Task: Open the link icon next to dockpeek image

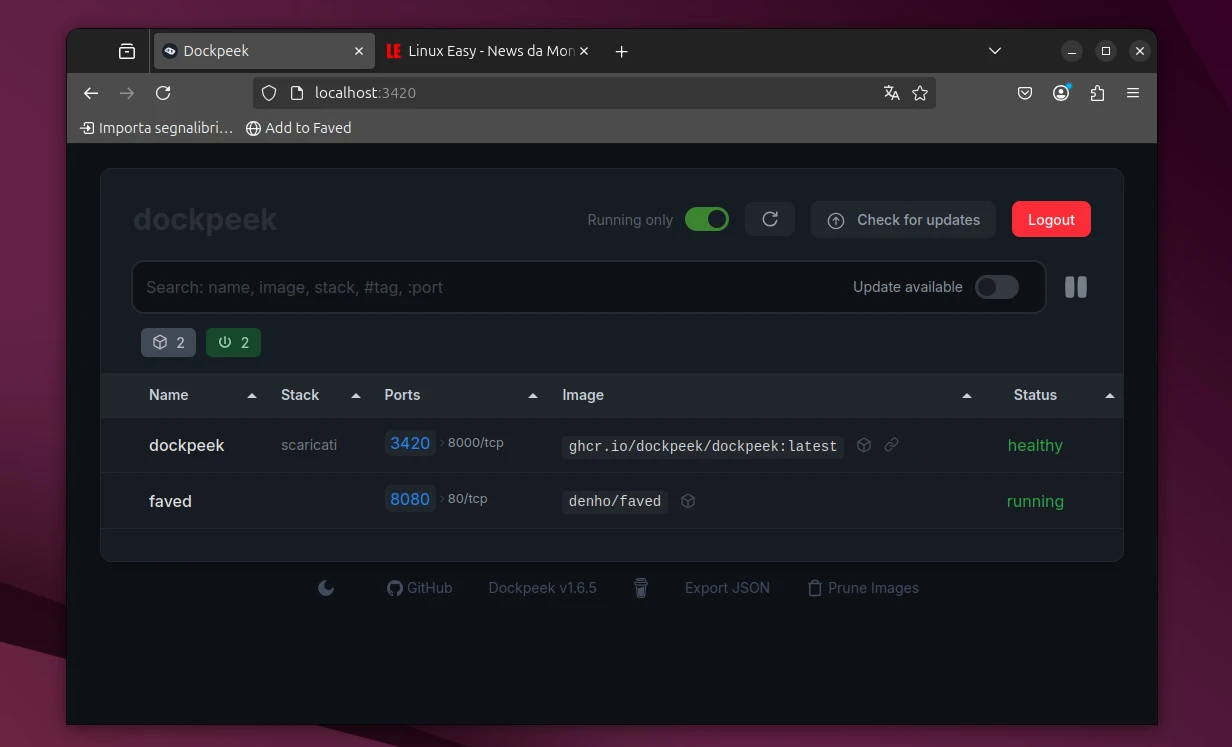Action: [x=890, y=446]
